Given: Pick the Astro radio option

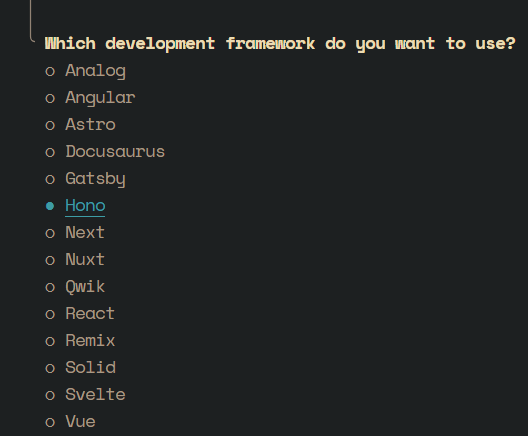Looking at the screenshot, I should (90, 125).
